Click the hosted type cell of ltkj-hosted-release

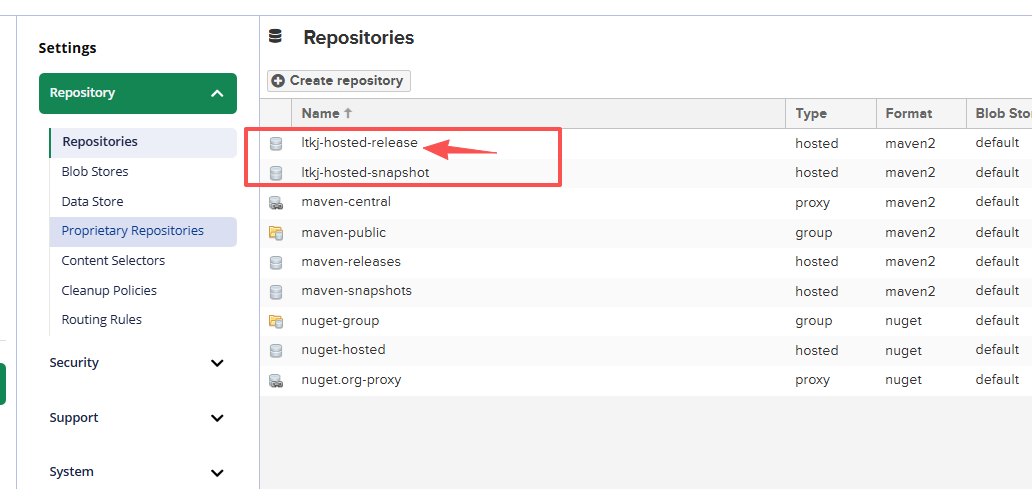pyautogui.click(x=817, y=143)
